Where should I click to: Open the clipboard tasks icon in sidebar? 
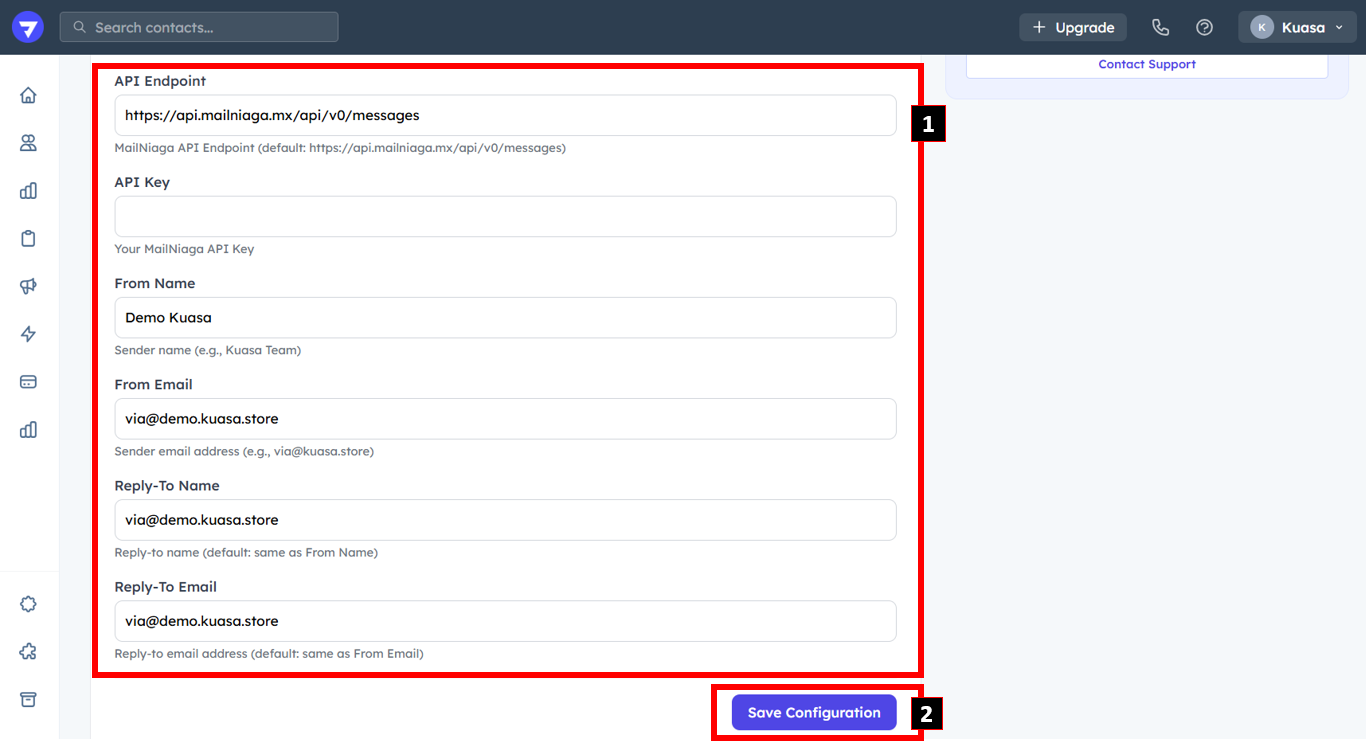[x=28, y=238]
